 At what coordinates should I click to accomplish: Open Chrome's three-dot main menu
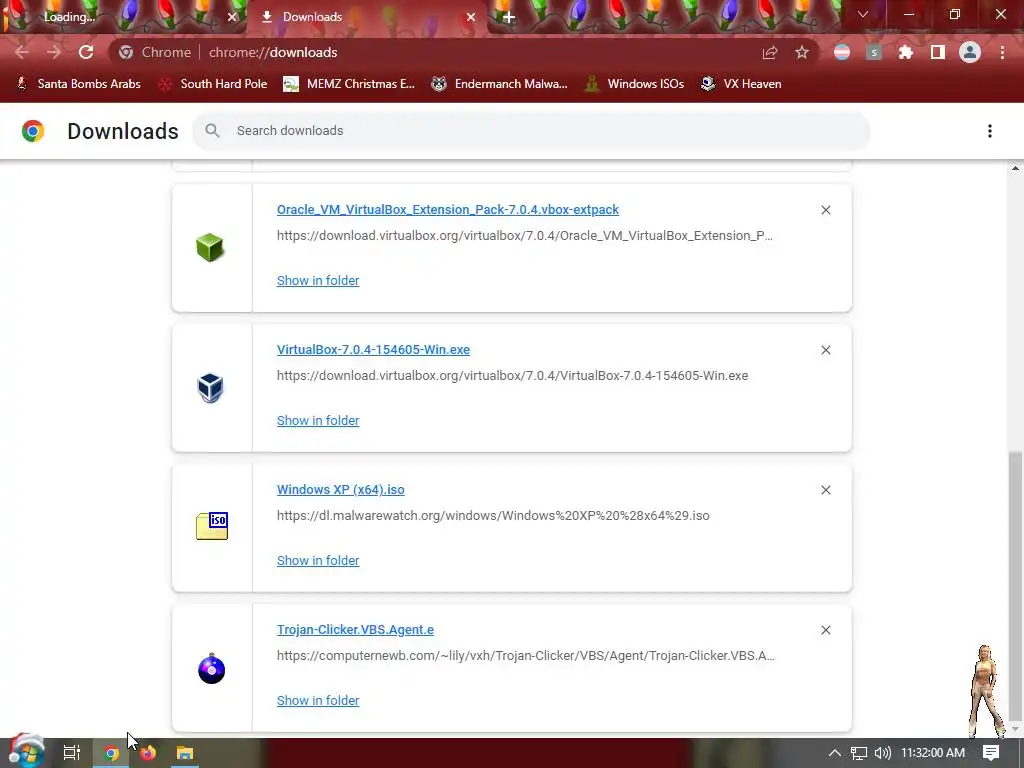tap(1002, 52)
